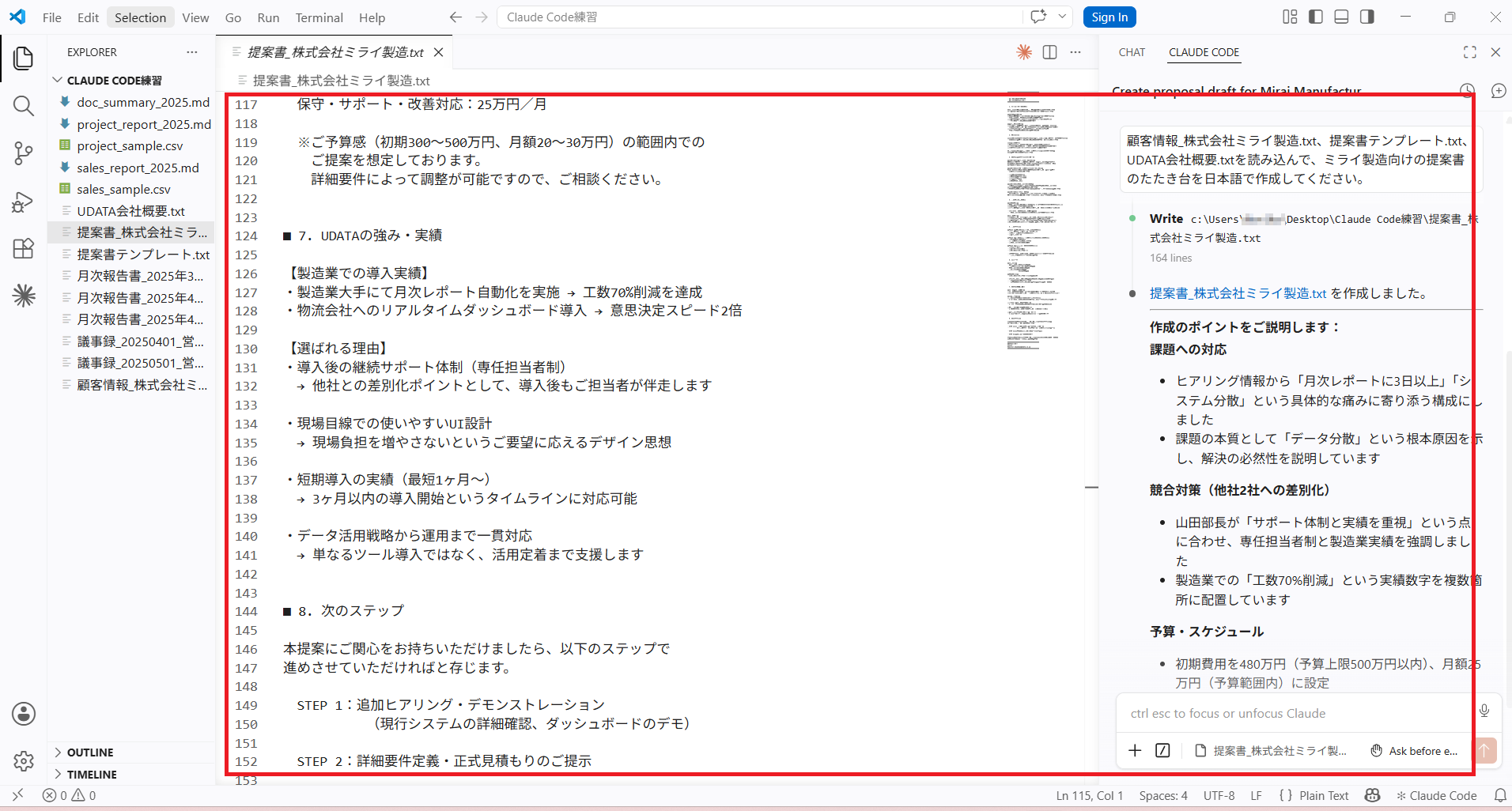Screen dimensions: 1512x811
Task: Open slash commands menu icon
Action: tap(1162, 750)
